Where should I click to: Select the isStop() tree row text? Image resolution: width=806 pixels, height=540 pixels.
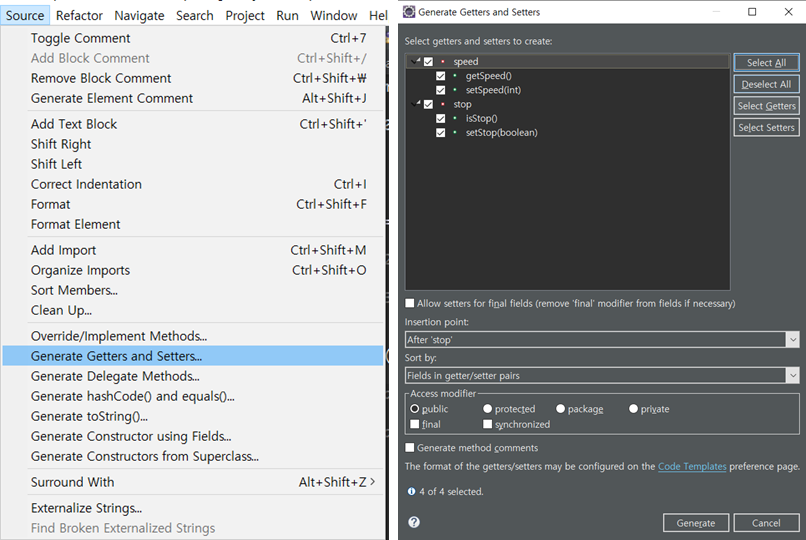click(x=481, y=118)
